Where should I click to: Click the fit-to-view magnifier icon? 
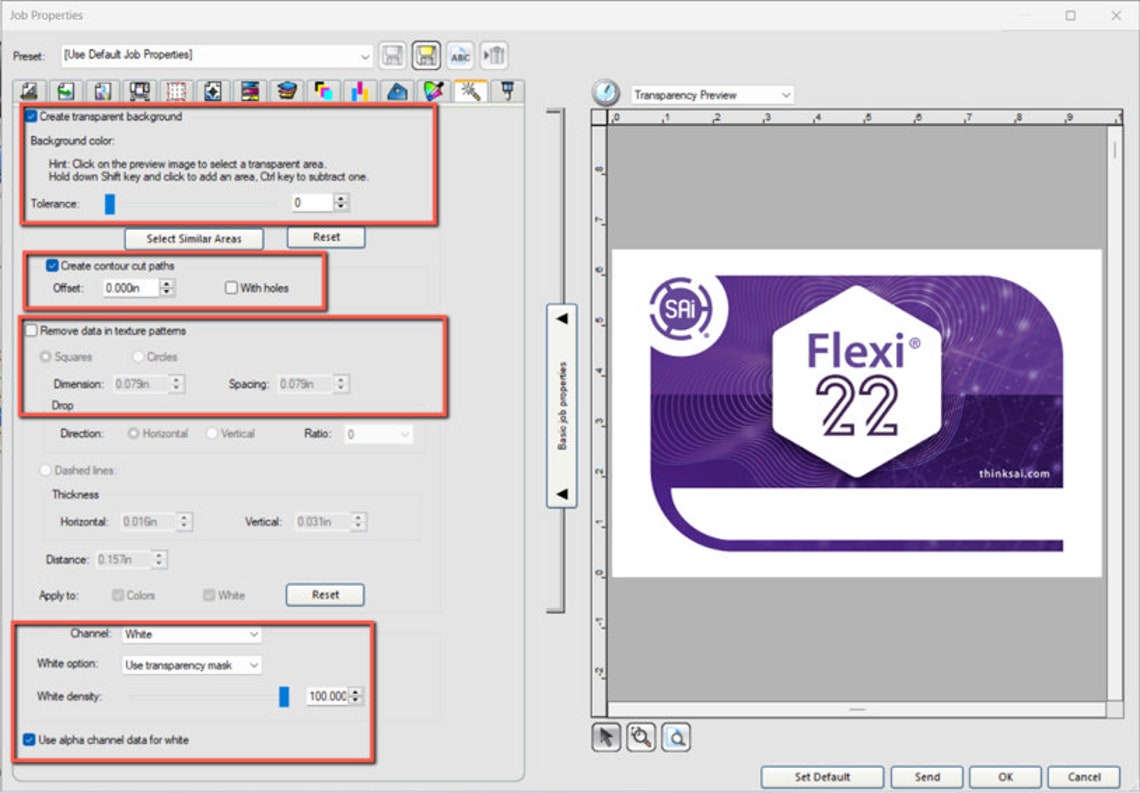(x=676, y=737)
